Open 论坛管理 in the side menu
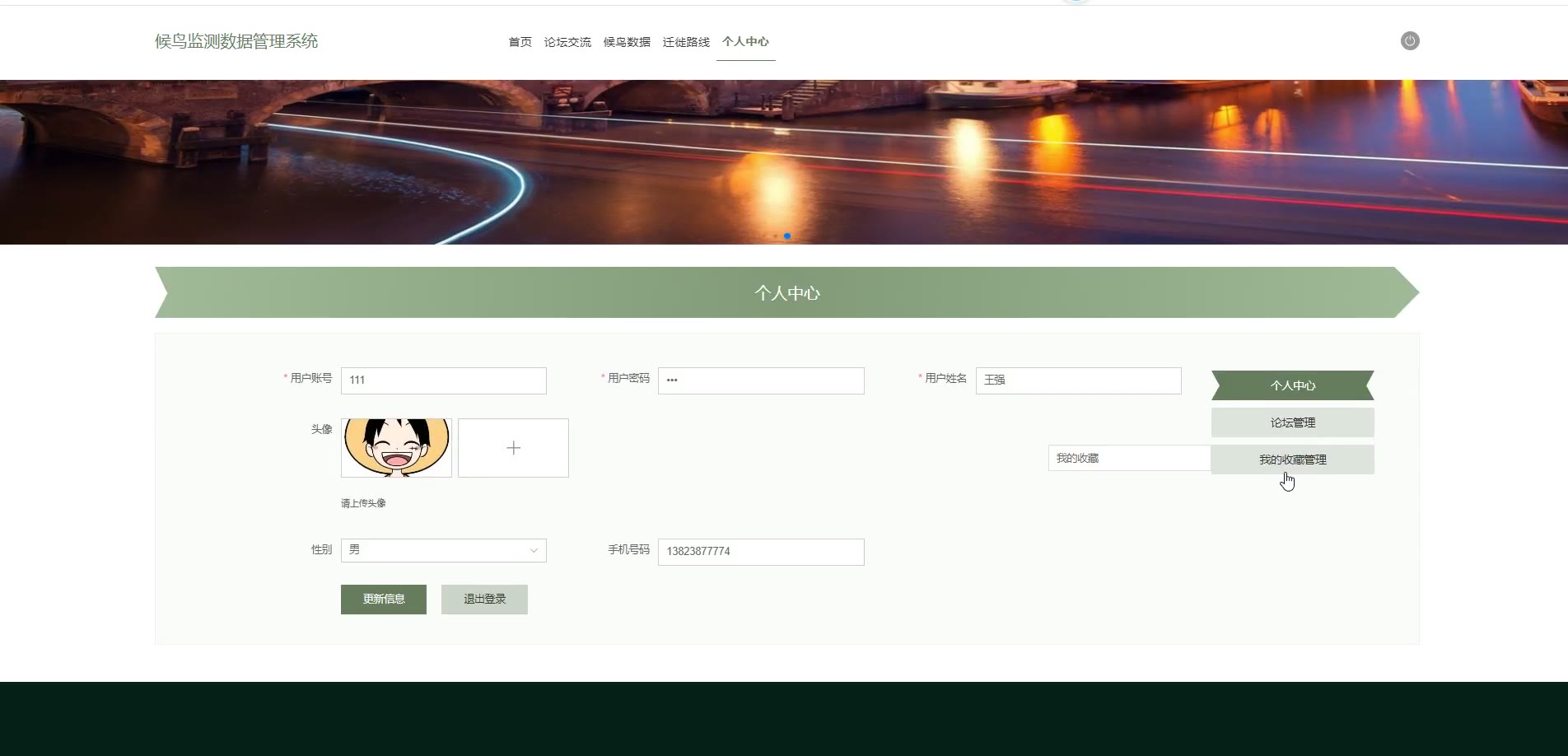Screen dimensions: 1568x756 [1293, 422]
